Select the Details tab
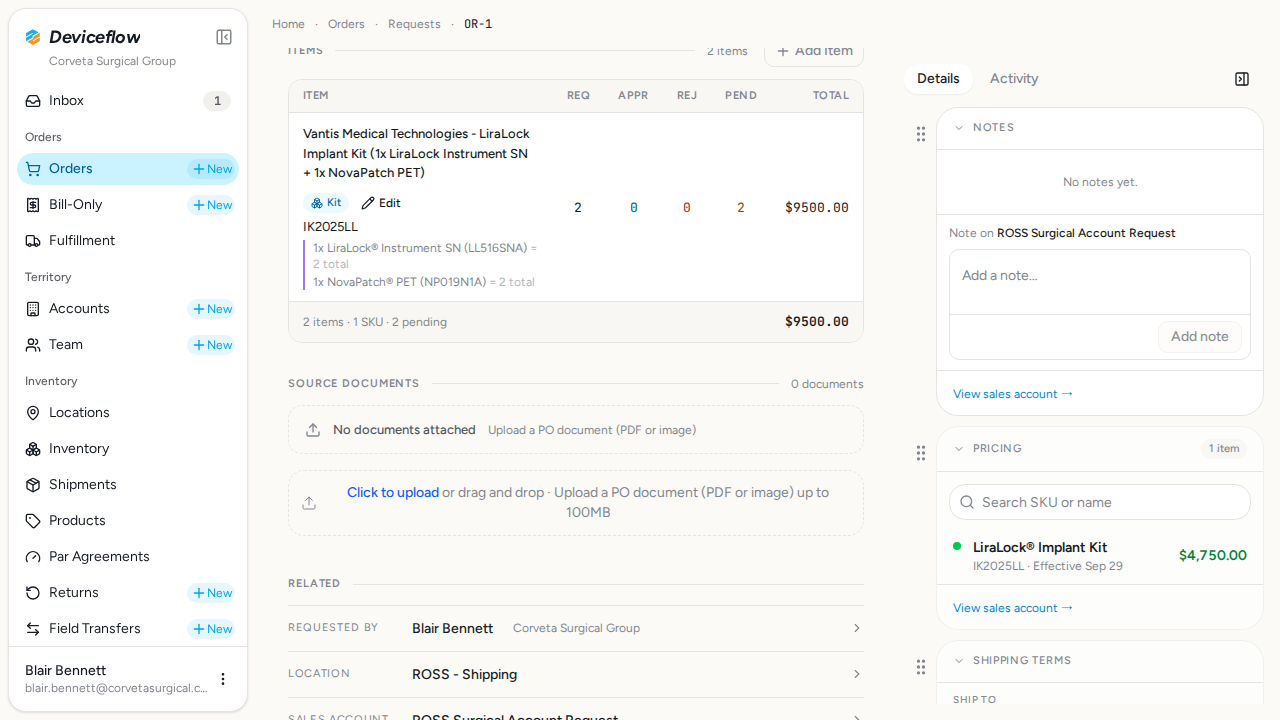 [x=938, y=79]
